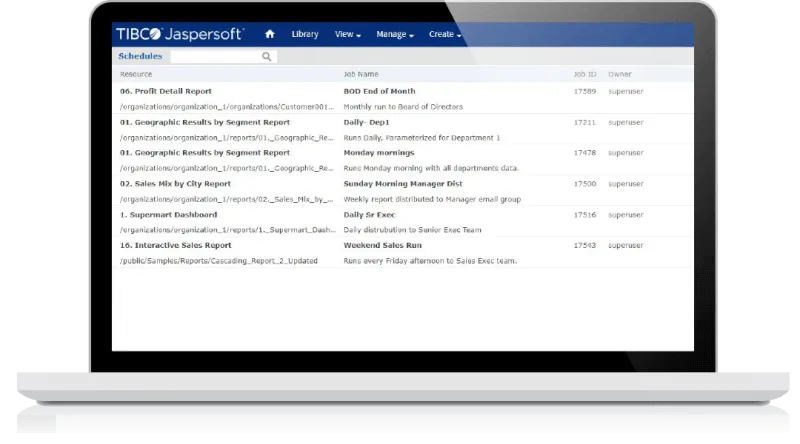Viewport: 800px width, 444px height.
Task: Open 06. Profit Detail Report resource
Action: coord(166,91)
